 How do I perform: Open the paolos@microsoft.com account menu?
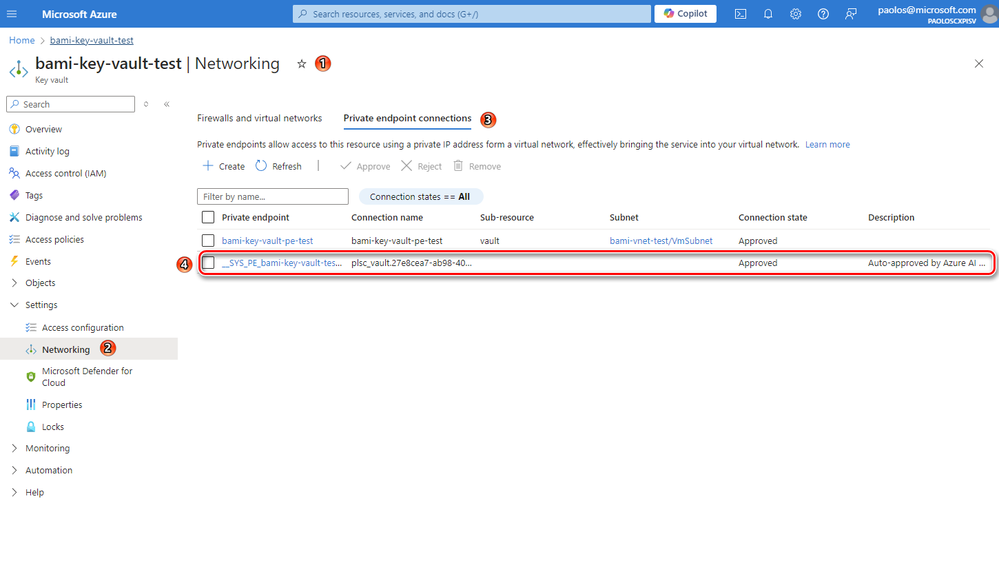point(935,14)
